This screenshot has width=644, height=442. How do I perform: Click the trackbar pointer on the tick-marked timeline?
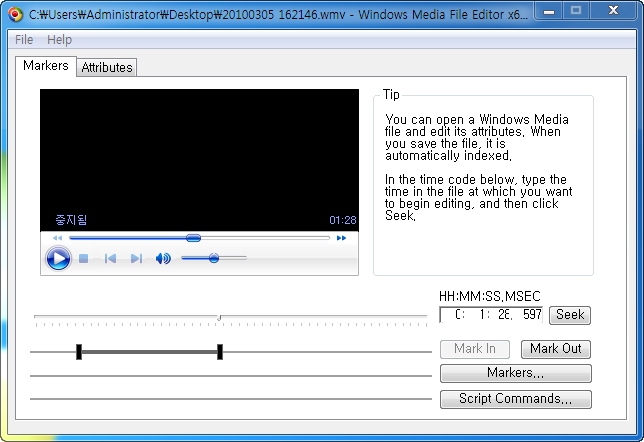tap(219, 317)
